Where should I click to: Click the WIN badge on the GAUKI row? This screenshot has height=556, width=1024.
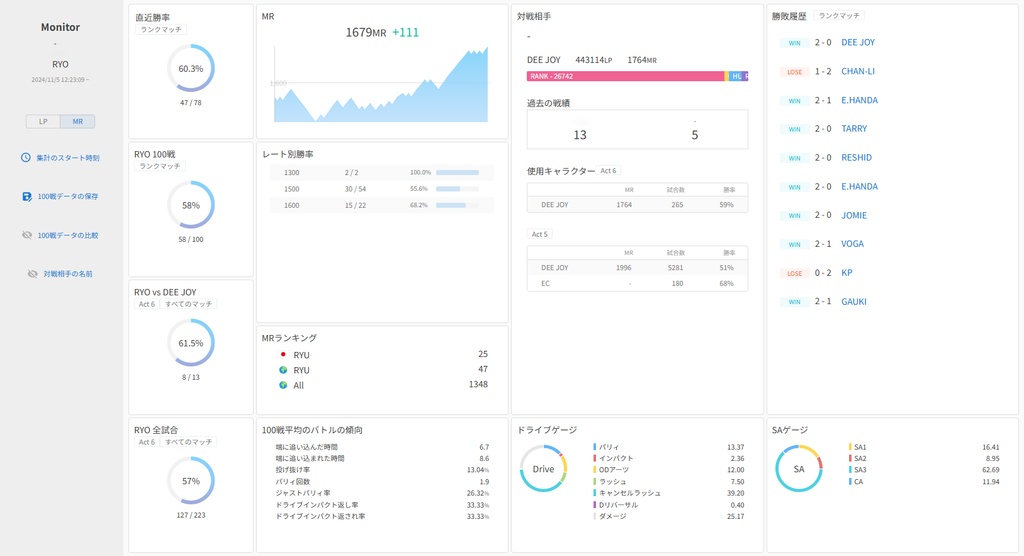coord(794,302)
